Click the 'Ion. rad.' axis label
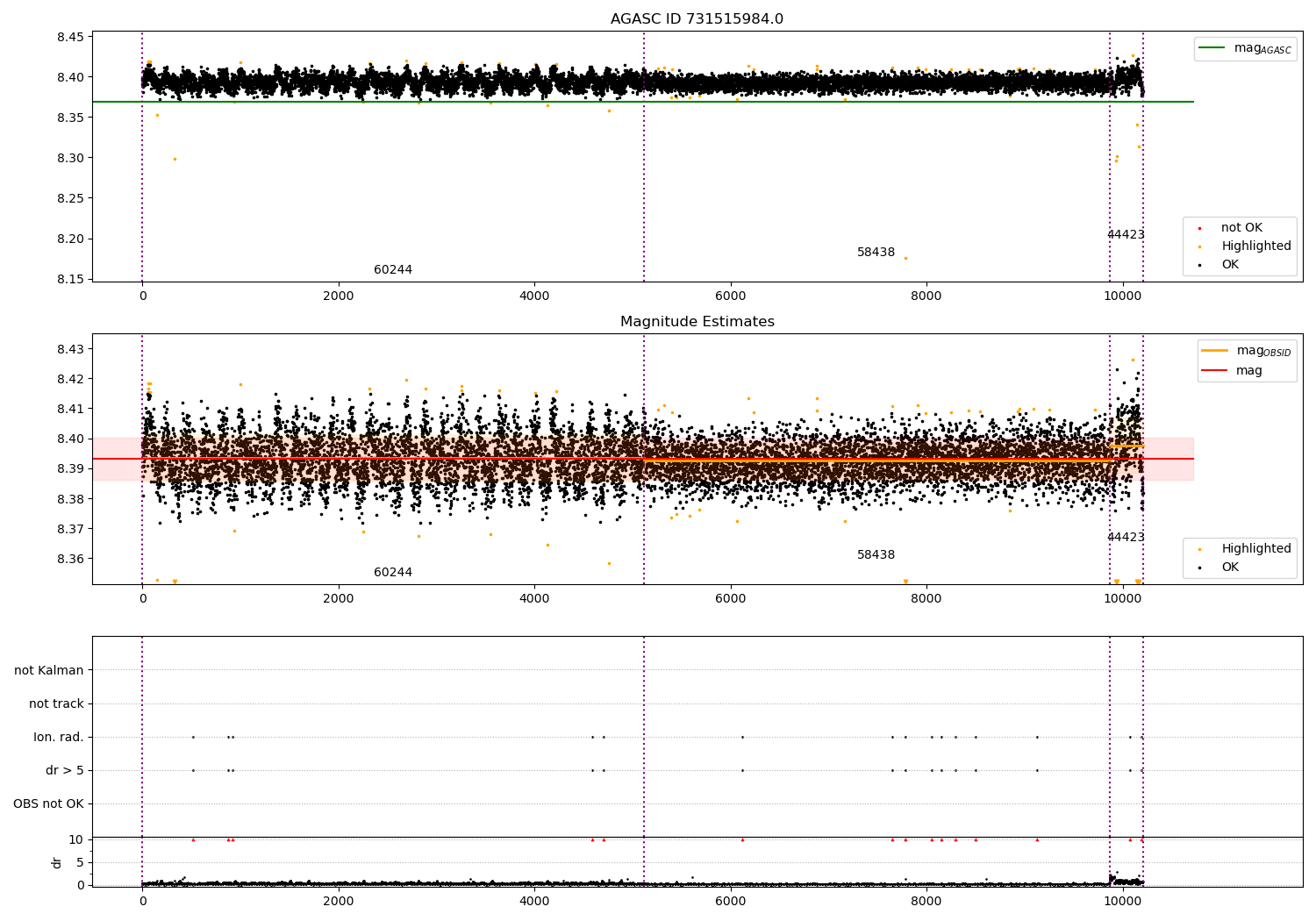 click(59, 737)
